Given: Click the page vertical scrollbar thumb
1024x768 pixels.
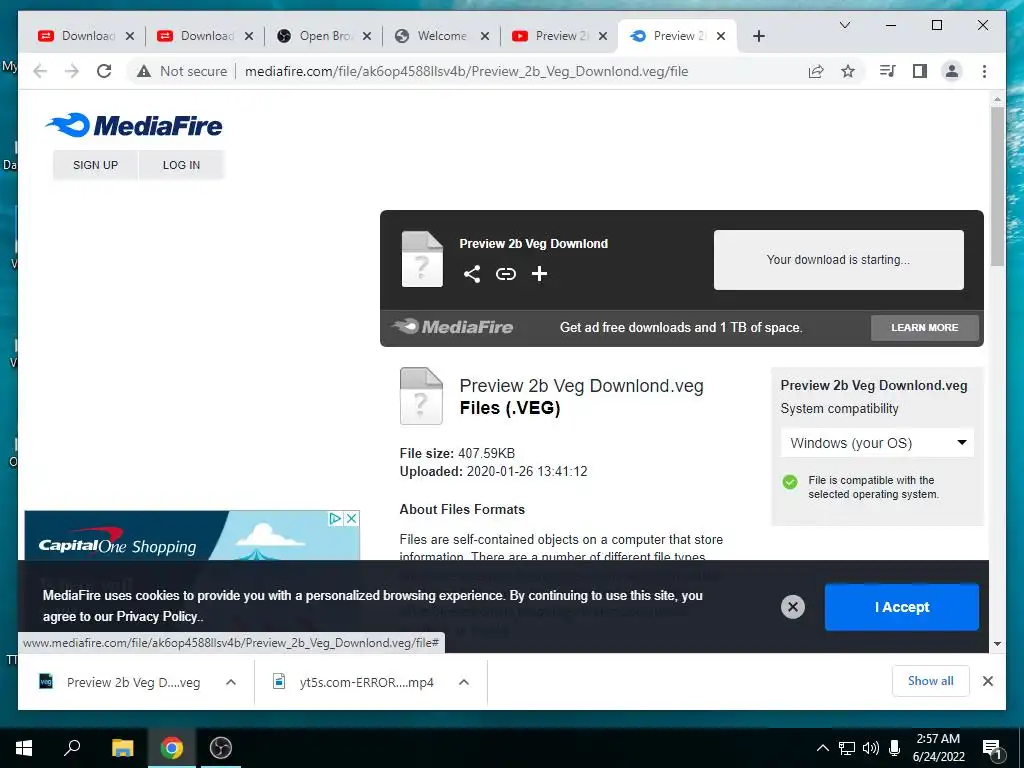Looking at the screenshot, I should 997,186.
